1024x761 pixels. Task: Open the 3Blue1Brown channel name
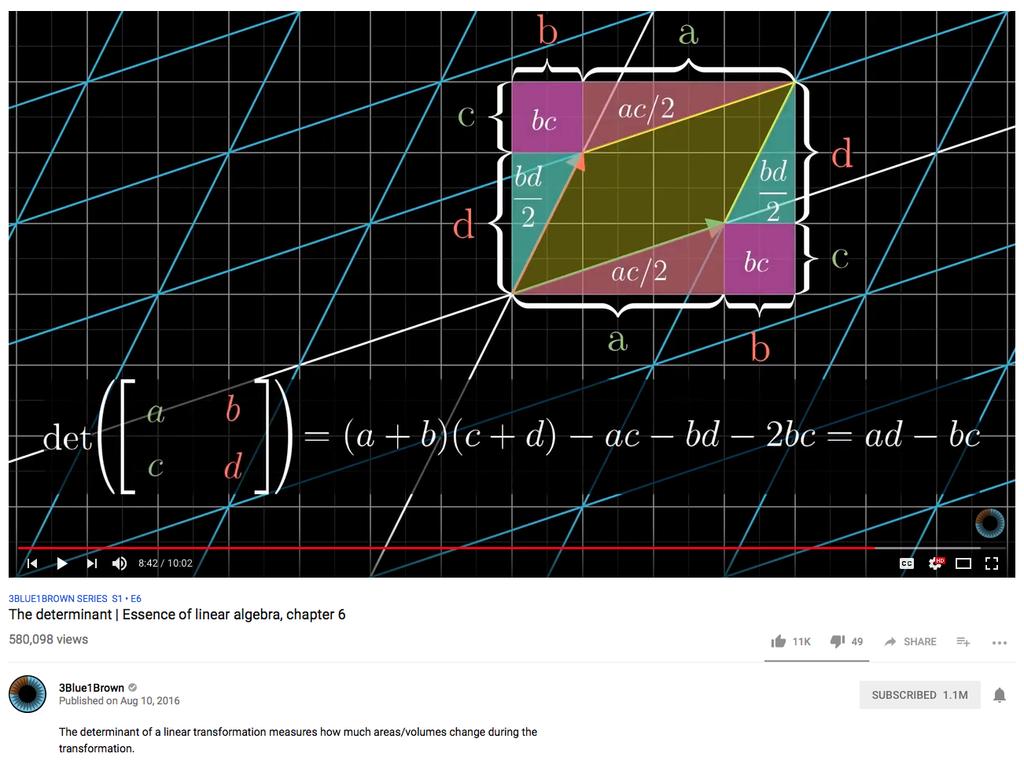click(x=91, y=687)
